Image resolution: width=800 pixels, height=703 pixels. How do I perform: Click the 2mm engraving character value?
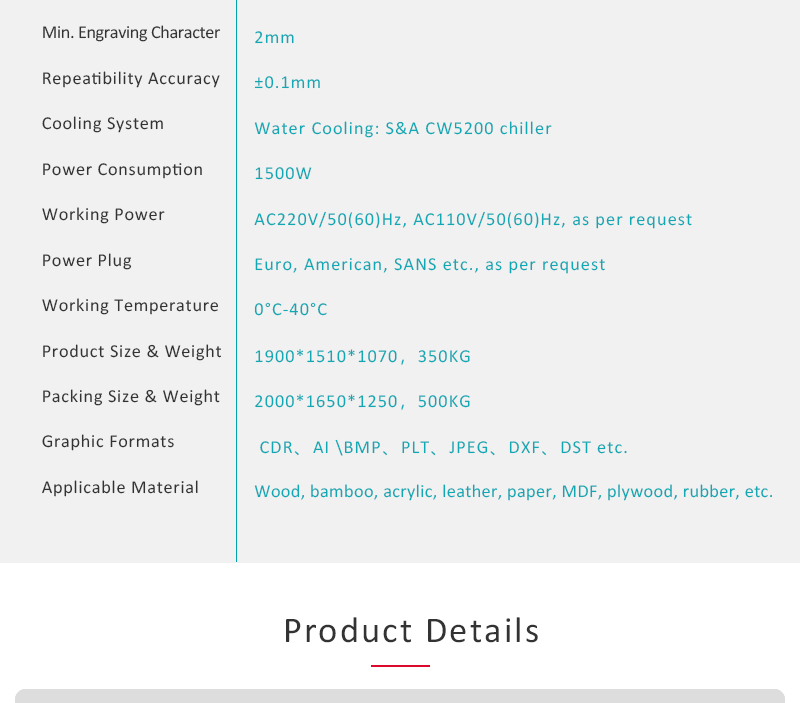(274, 38)
